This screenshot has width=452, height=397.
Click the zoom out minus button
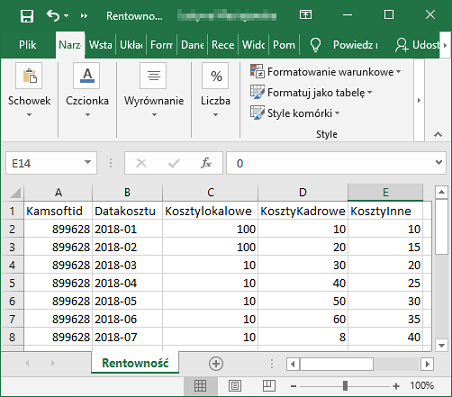coord(293,386)
